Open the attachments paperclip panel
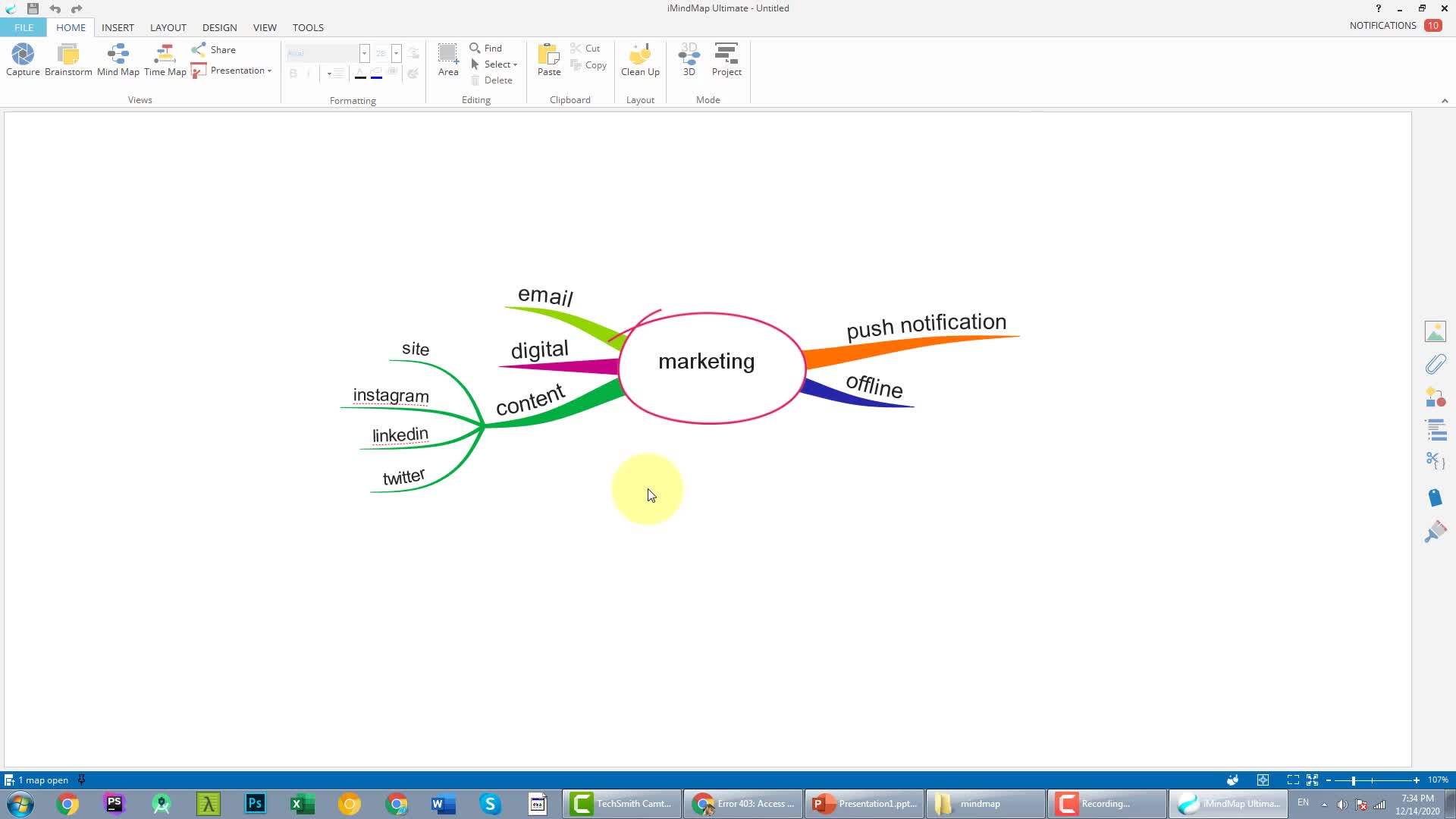 pos(1435,365)
